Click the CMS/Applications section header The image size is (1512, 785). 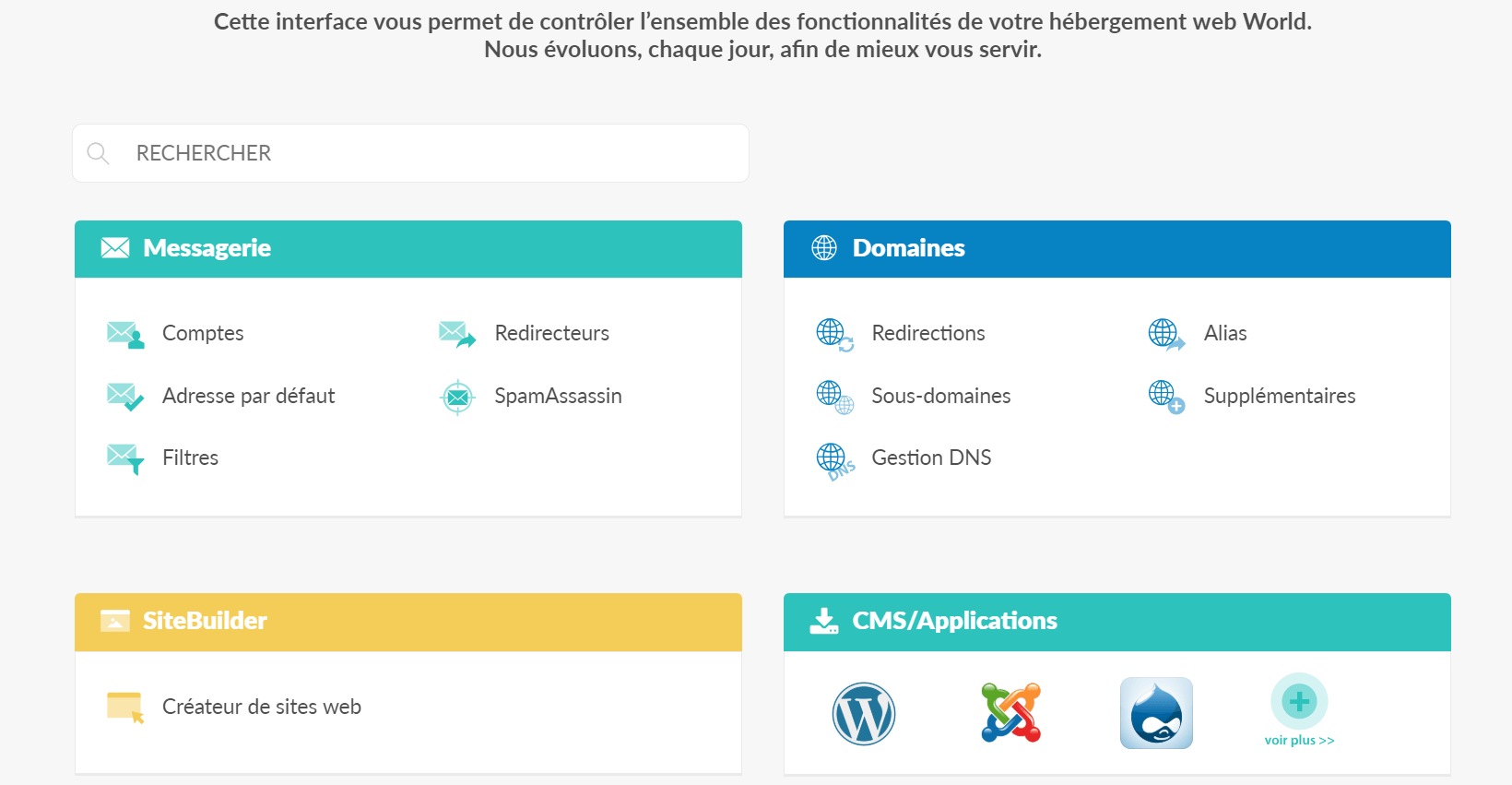coord(954,622)
